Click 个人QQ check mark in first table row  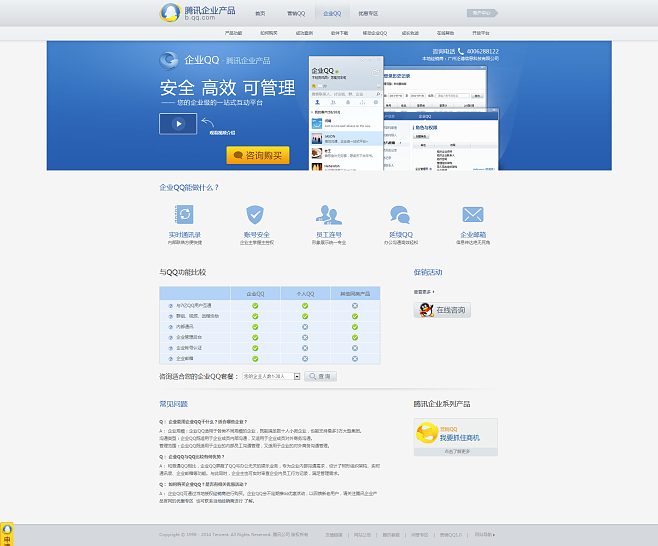(305, 306)
